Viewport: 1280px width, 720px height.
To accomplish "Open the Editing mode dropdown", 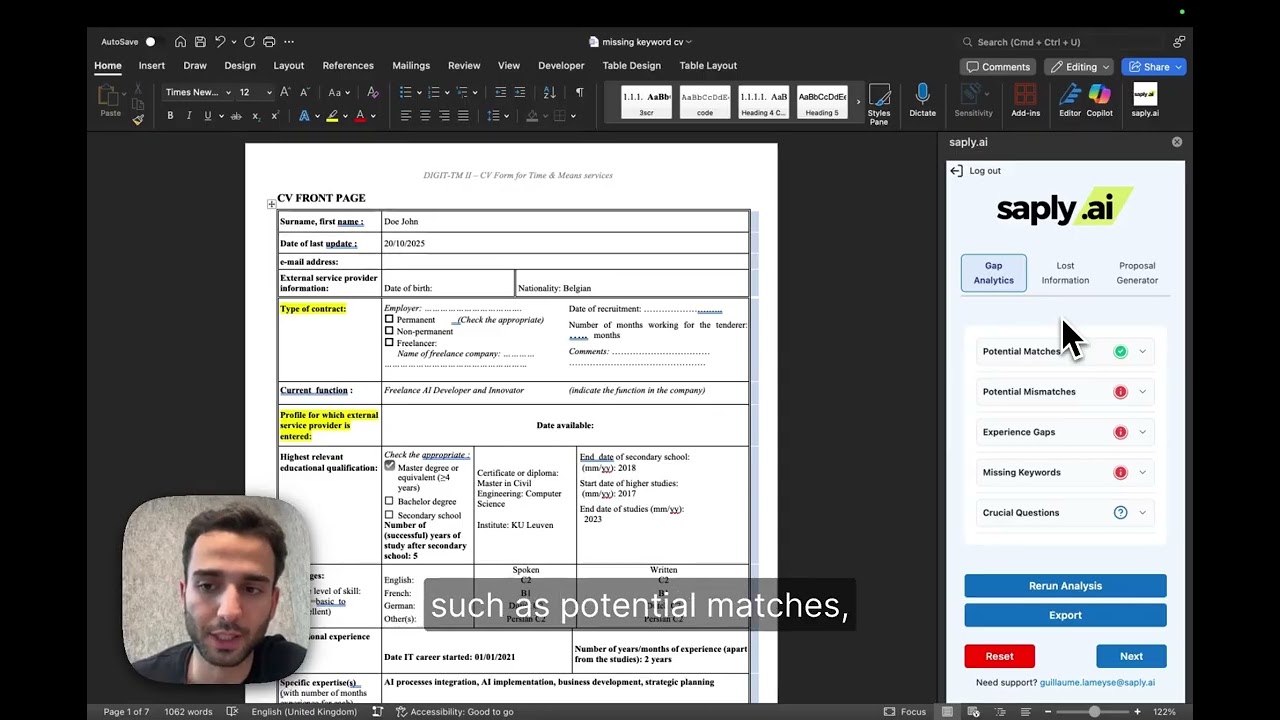I will (x=1081, y=67).
